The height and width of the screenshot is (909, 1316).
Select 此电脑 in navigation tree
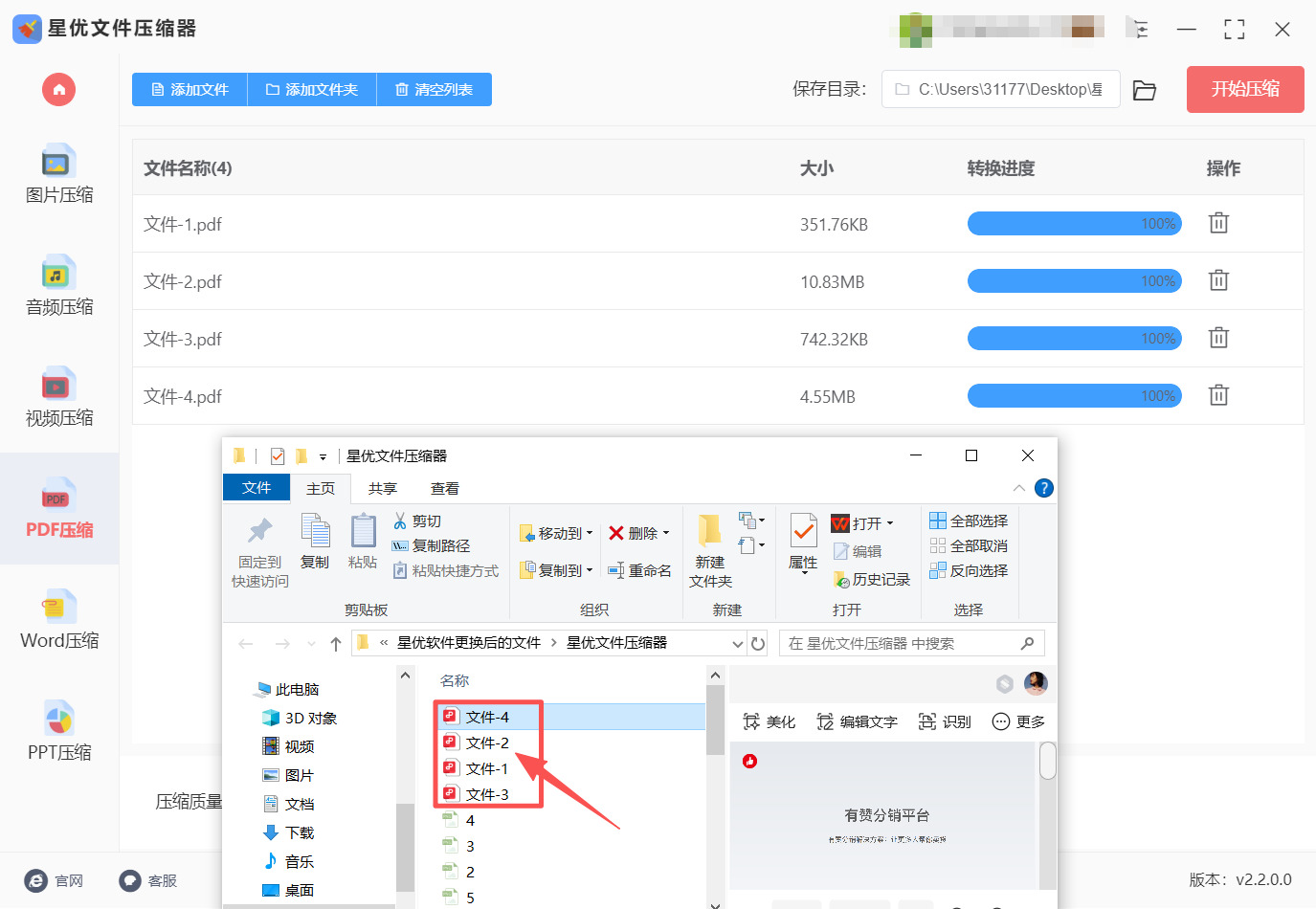[286, 689]
